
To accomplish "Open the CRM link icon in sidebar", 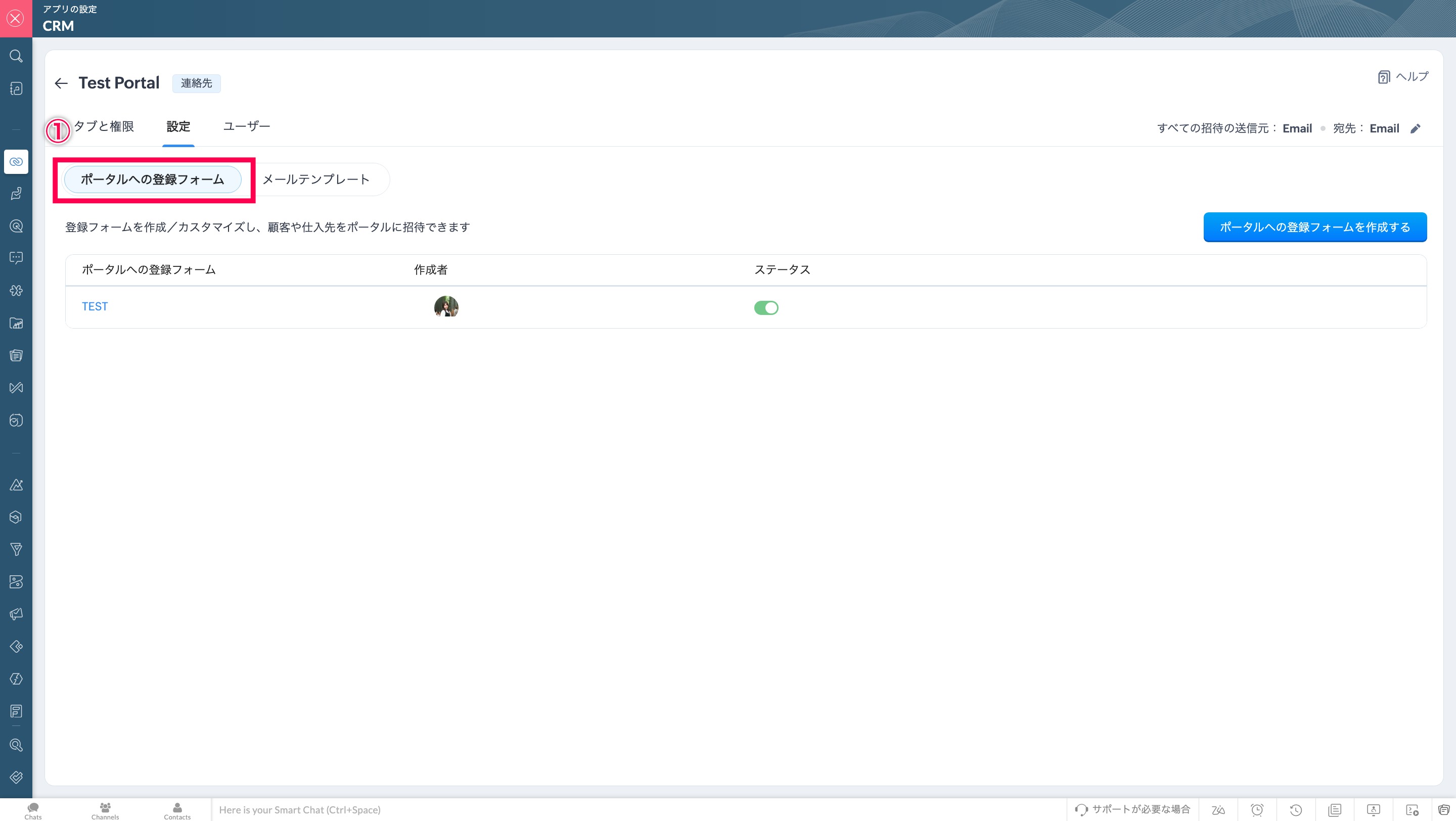I will 16,162.
